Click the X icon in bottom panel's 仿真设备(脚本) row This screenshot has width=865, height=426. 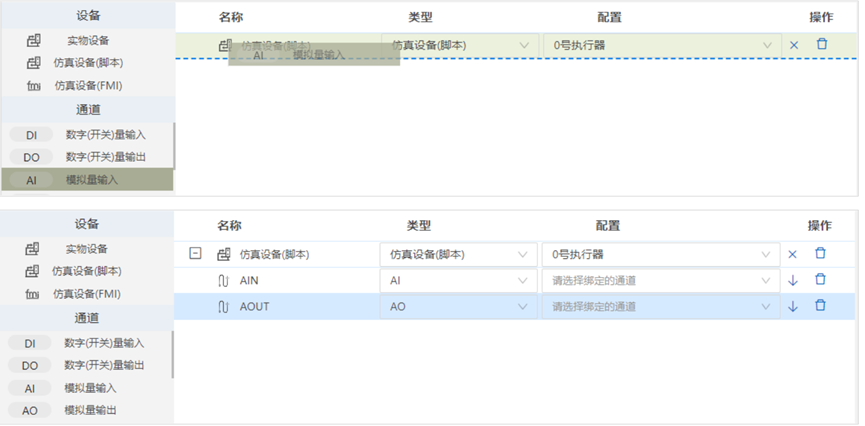coord(792,254)
